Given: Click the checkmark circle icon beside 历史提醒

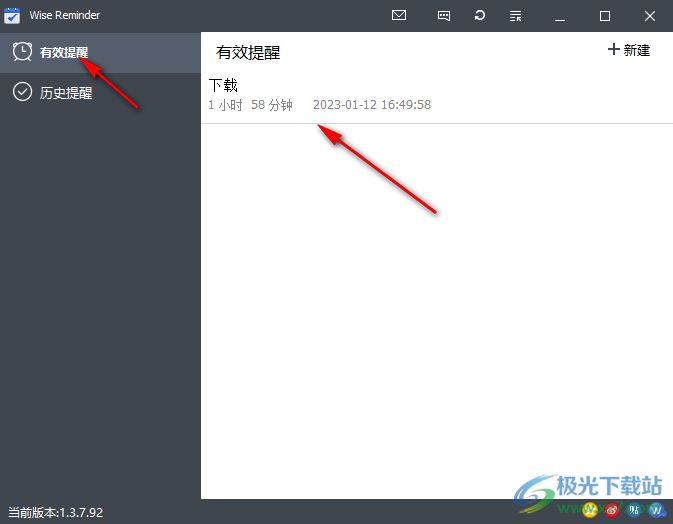Looking at the screenshot, I should [x=22, y=91].
